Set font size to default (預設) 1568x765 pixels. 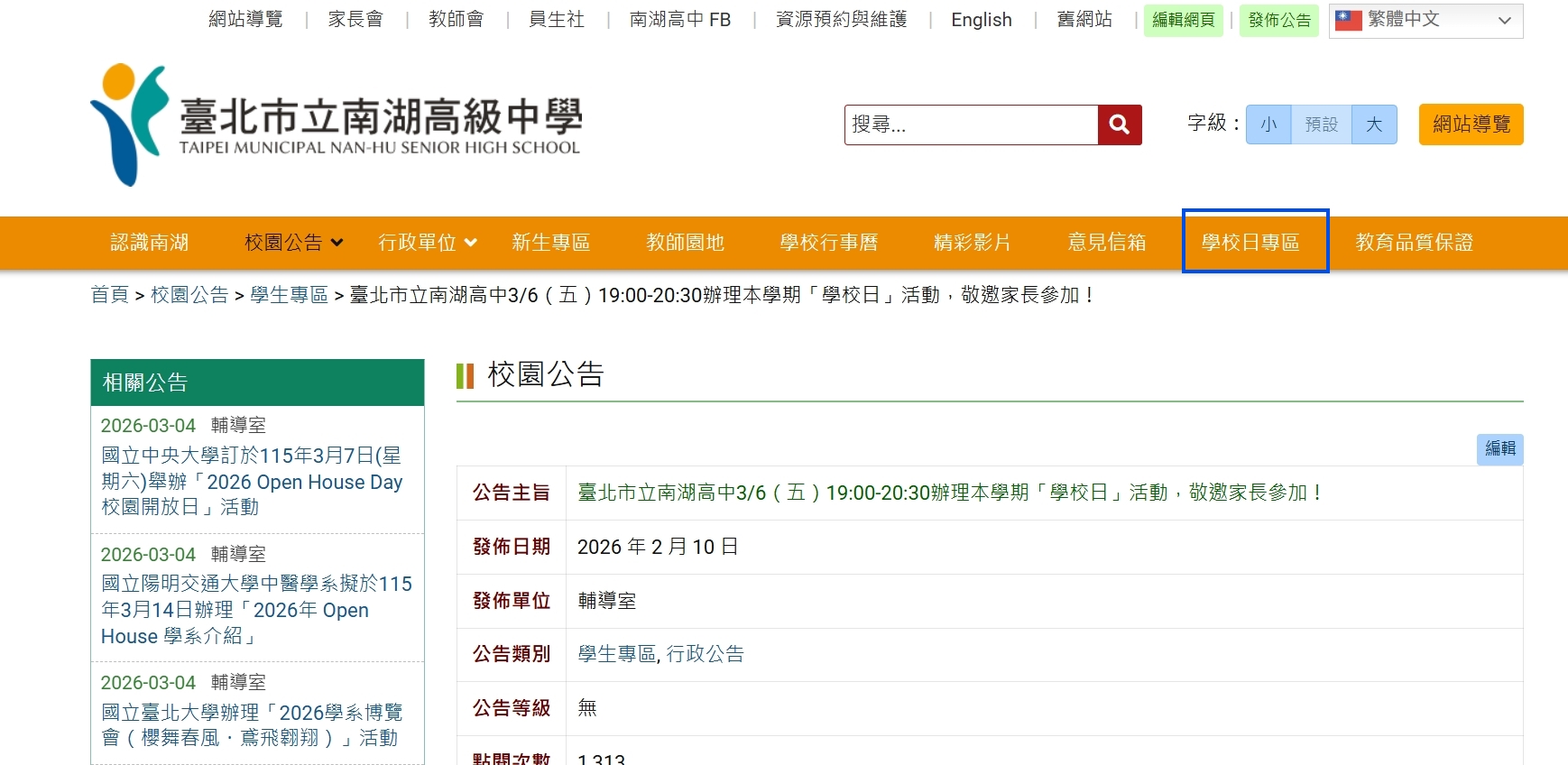[1321, 124]
